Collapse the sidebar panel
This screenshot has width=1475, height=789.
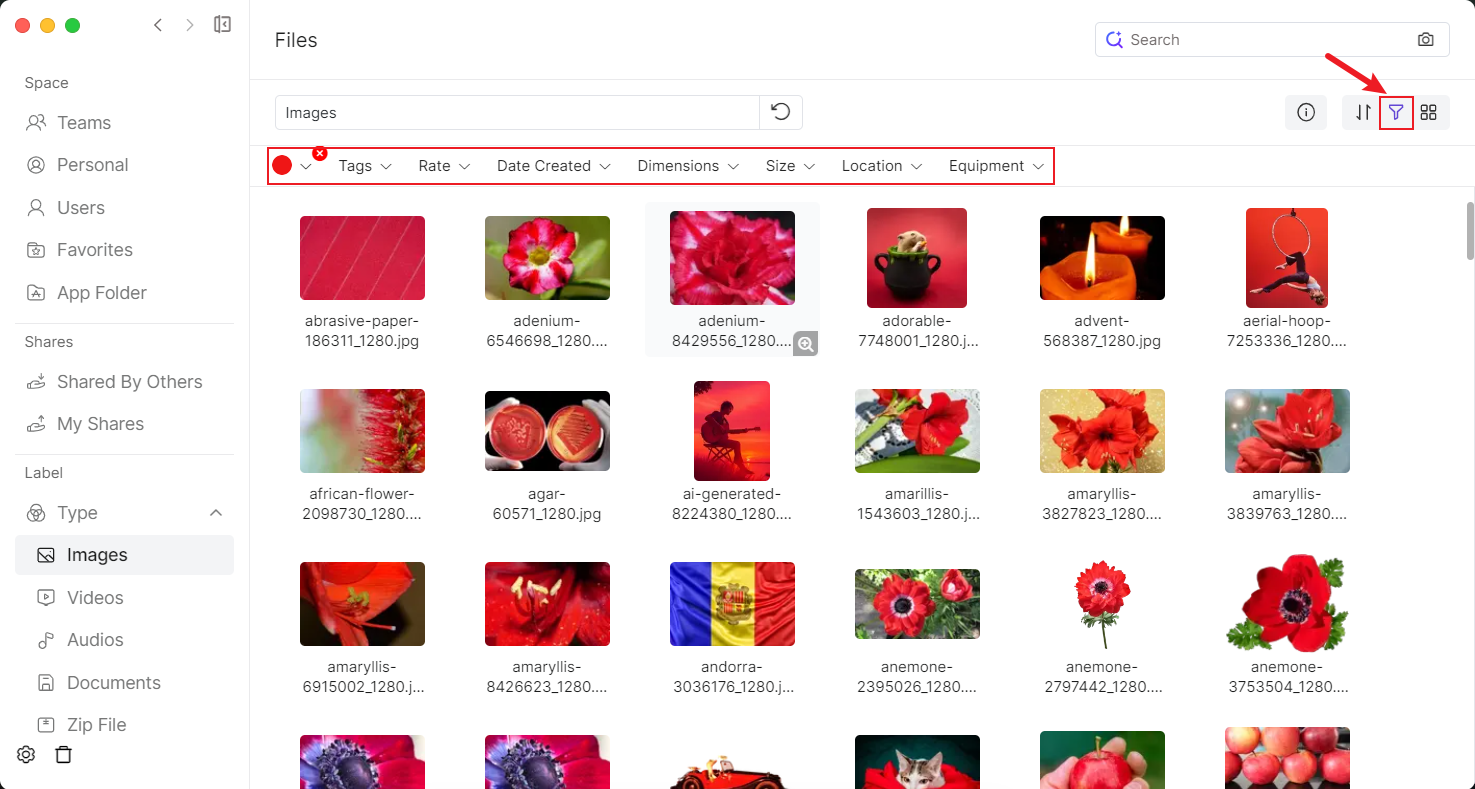pyautogui.click(x=223, y=25)
